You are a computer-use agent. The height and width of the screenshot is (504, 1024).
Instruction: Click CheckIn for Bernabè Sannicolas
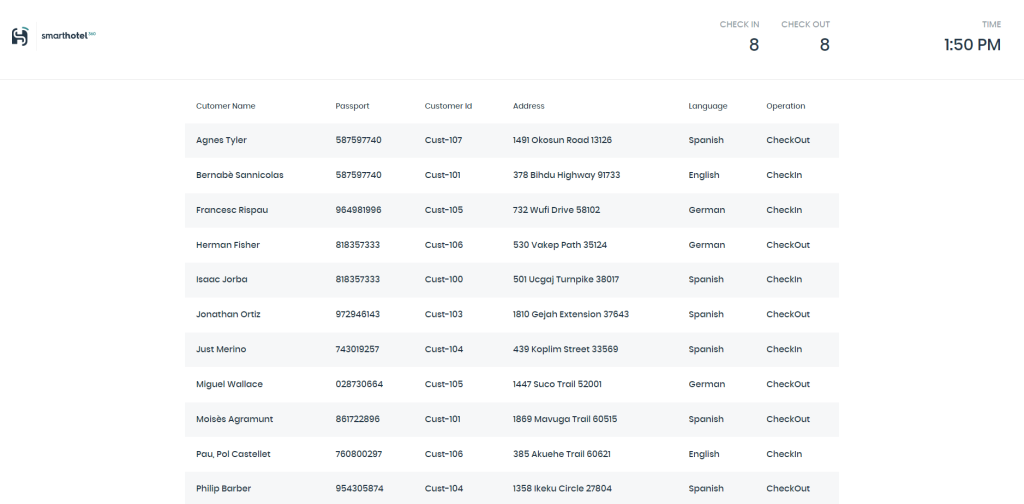(784, 175)
